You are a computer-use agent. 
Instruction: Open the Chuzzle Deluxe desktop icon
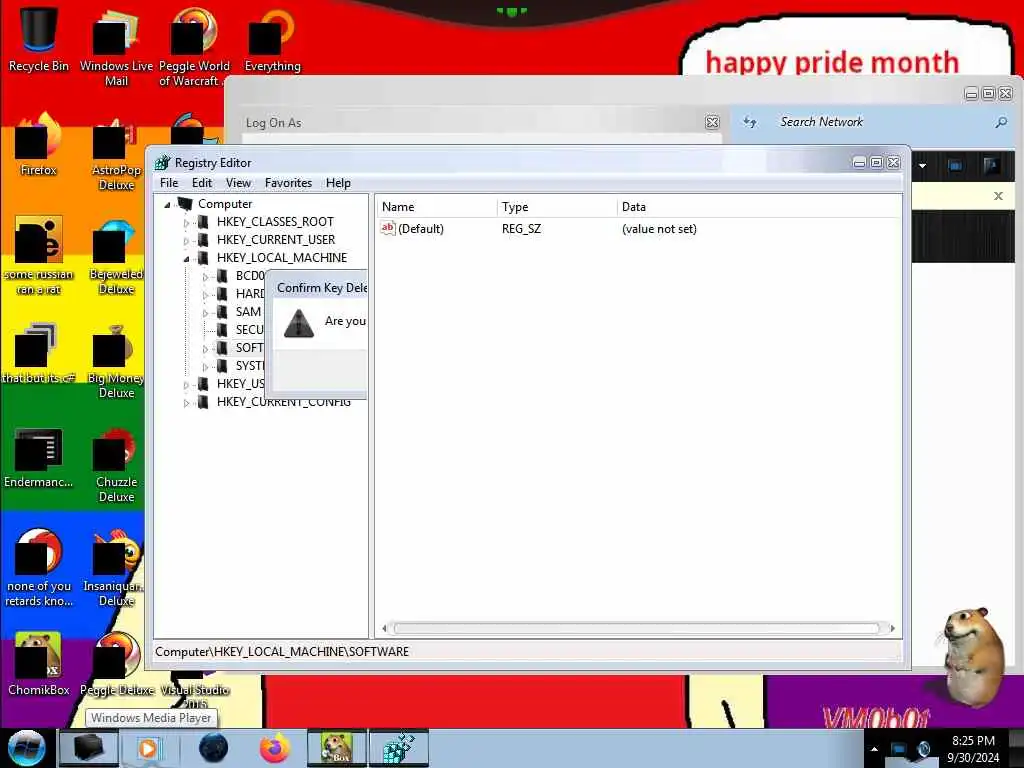click(x=116, y=465)
